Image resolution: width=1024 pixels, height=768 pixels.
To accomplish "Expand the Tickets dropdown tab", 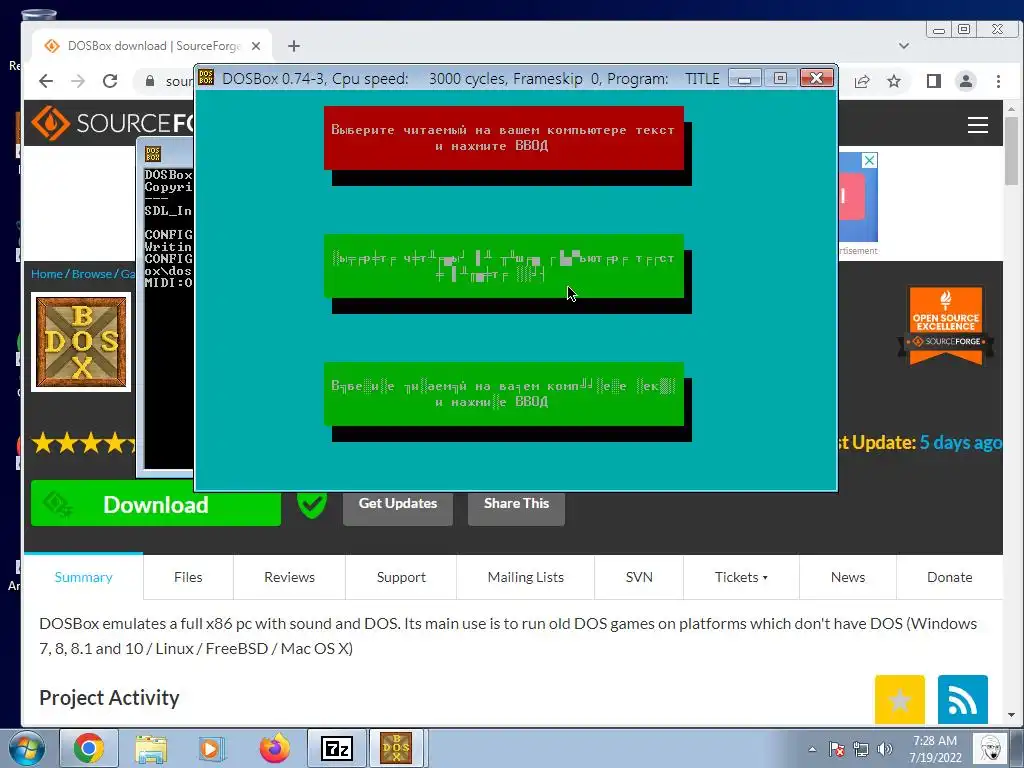I will click(x=741, y=577).
